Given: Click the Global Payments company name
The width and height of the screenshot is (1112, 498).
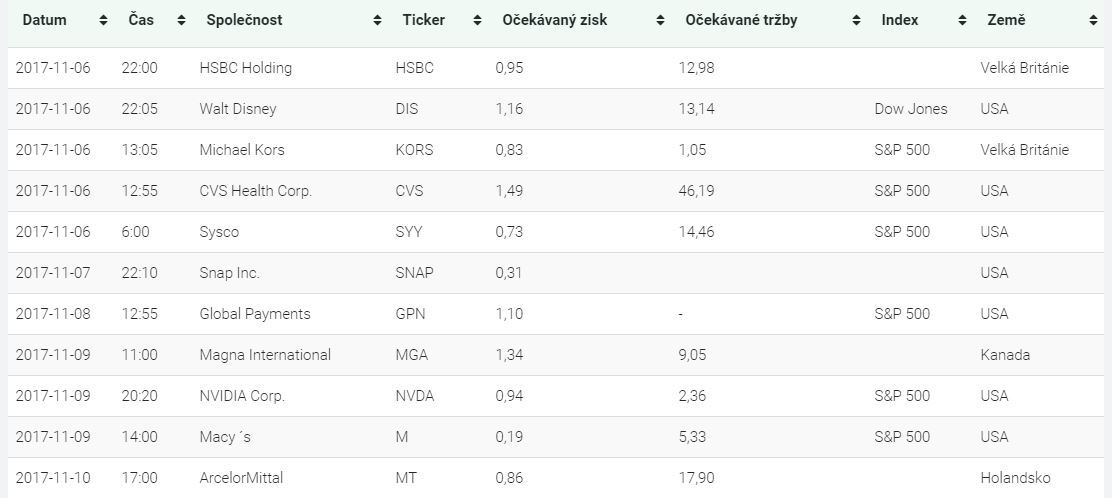Looking at the screenshot, I should (x=255, y=314).
